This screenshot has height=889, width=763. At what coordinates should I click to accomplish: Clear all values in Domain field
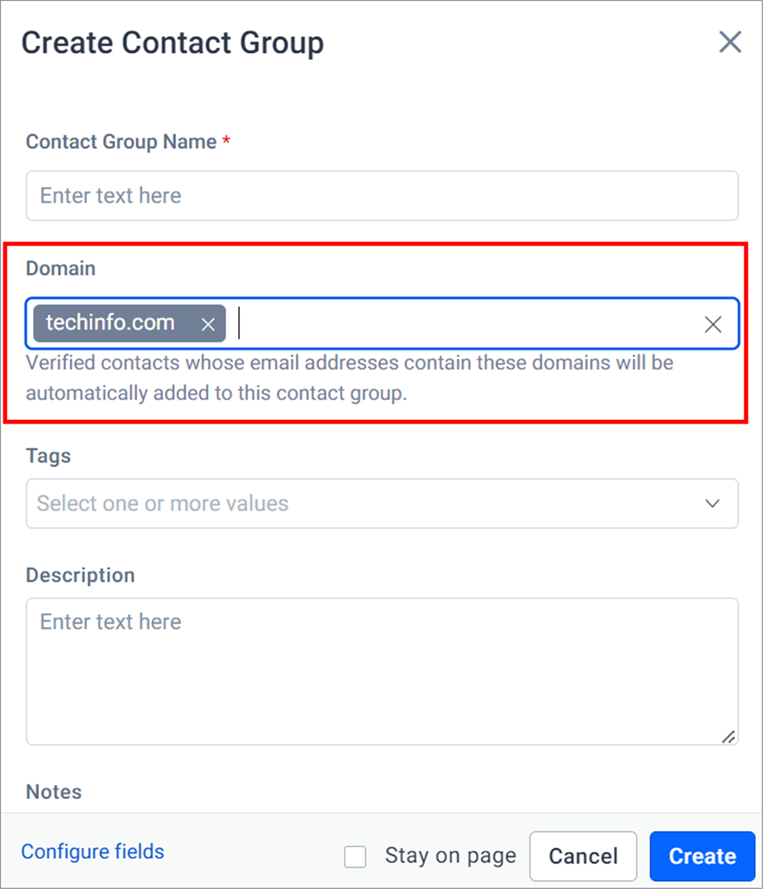pos(713,324)
